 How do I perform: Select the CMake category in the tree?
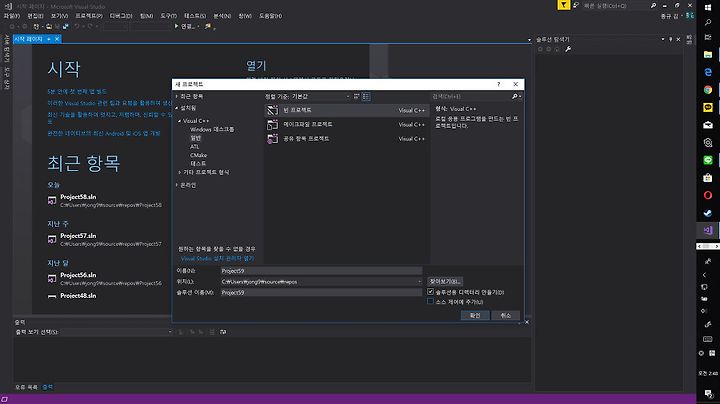coord(198,155)
